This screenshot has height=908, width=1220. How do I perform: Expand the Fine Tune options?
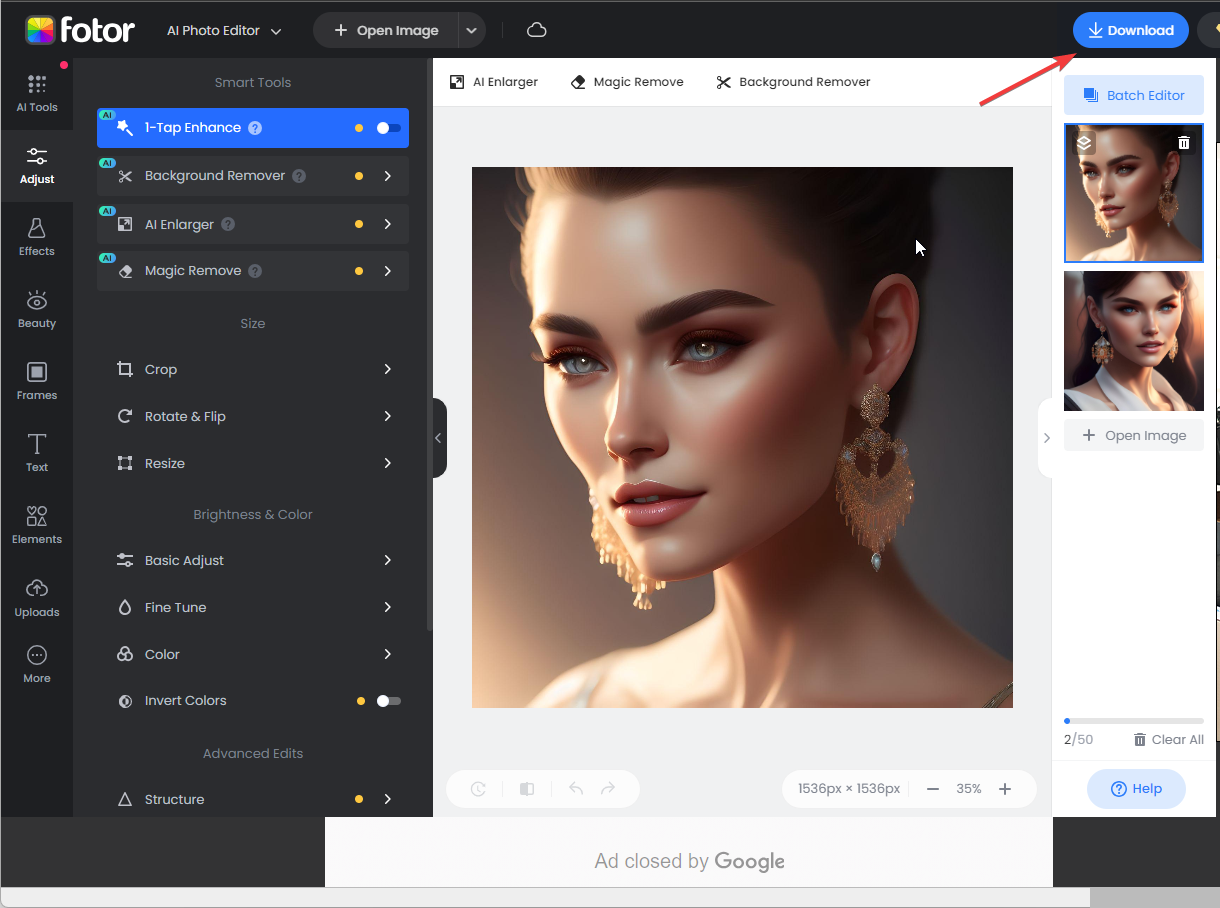coord(253,608)
